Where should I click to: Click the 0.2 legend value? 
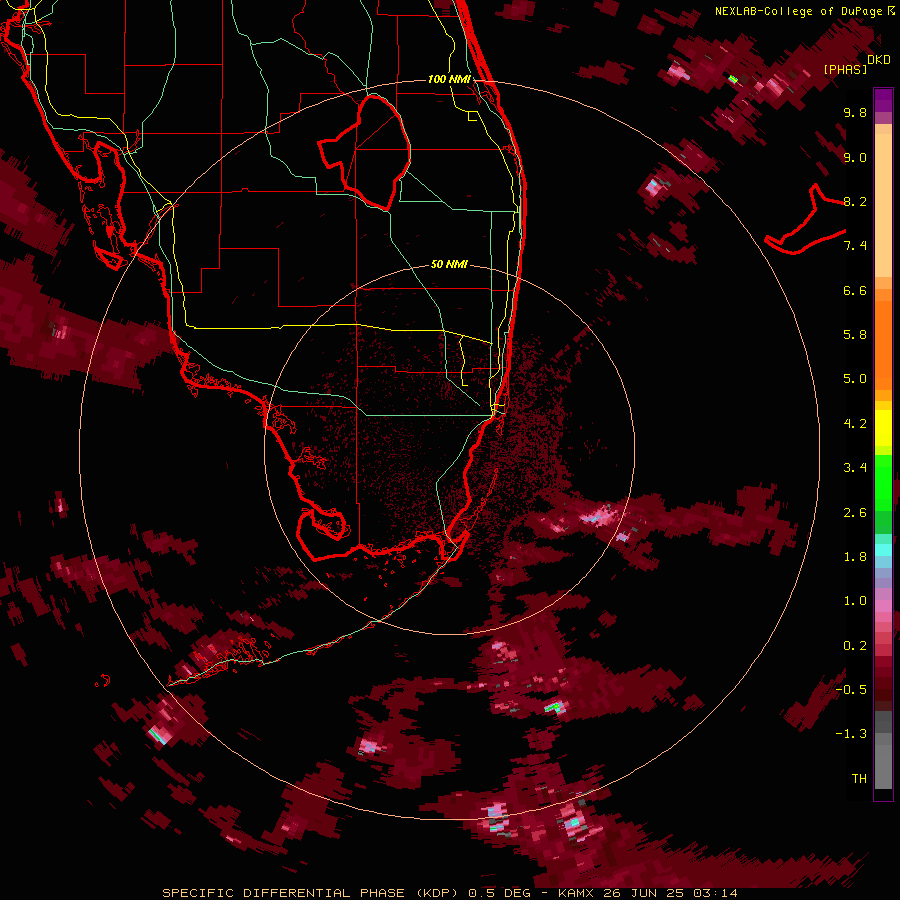pos(855,646)
